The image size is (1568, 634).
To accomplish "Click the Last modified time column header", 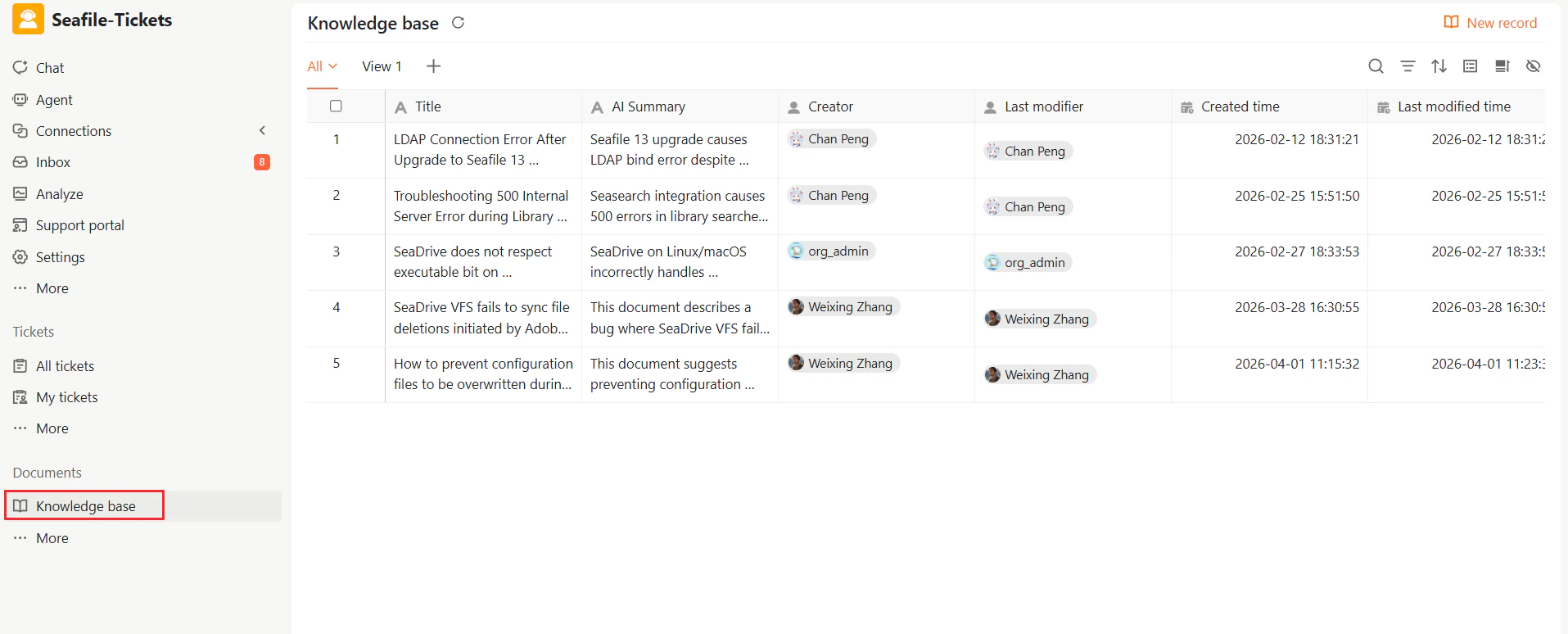I will pos(1456,106).
